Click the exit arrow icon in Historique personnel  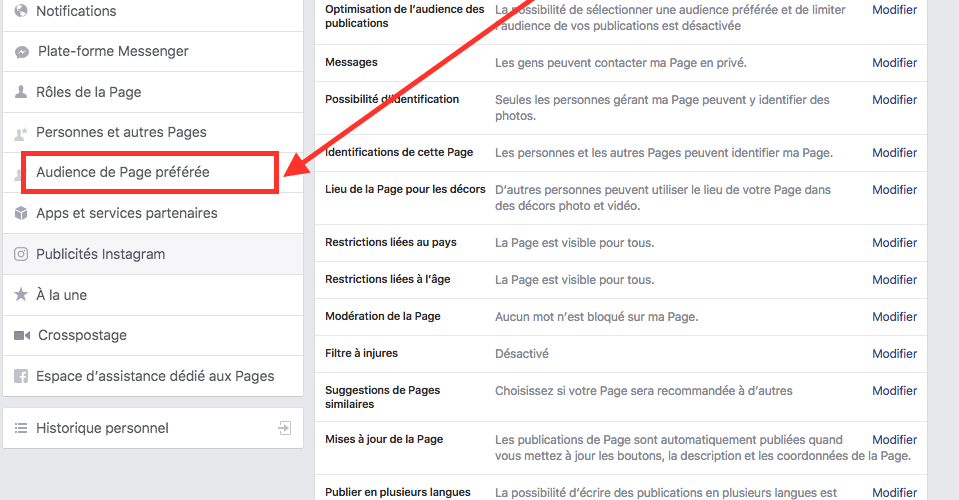(285, 428)
